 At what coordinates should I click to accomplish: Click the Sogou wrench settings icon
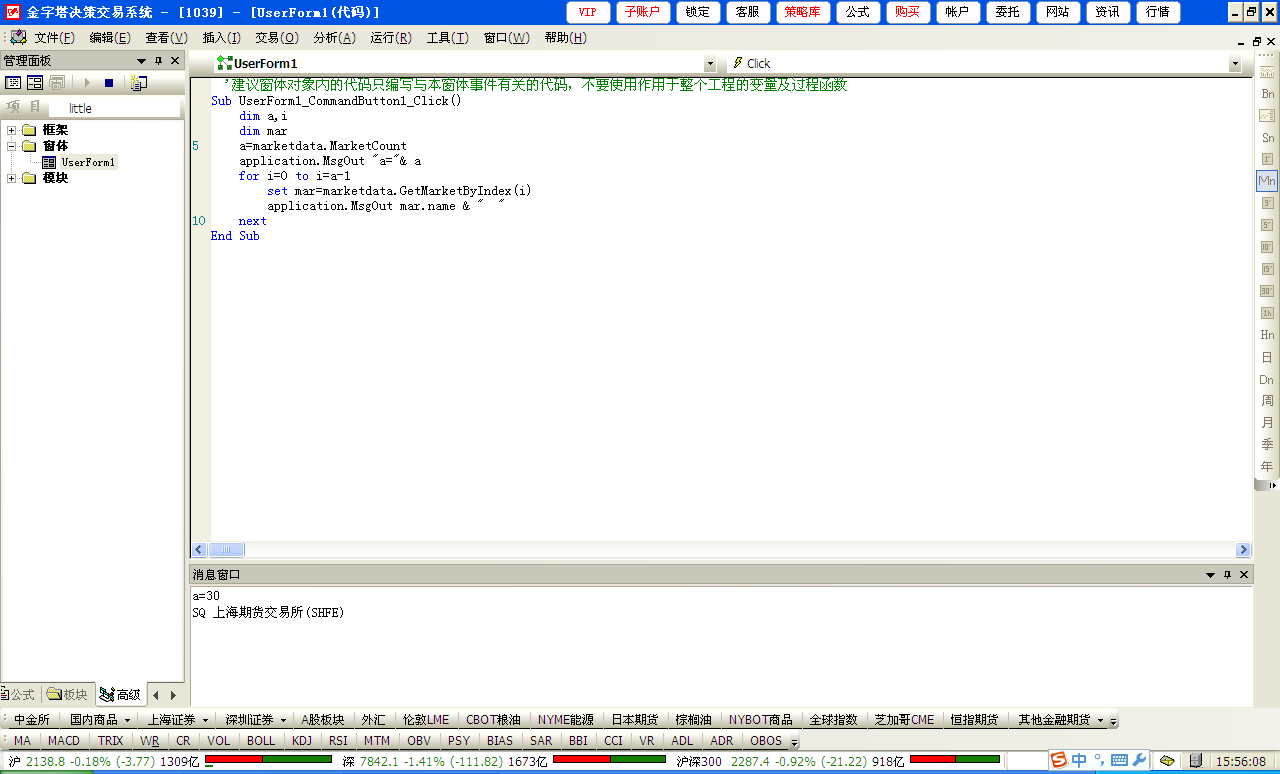click(x=1139, y=760)
